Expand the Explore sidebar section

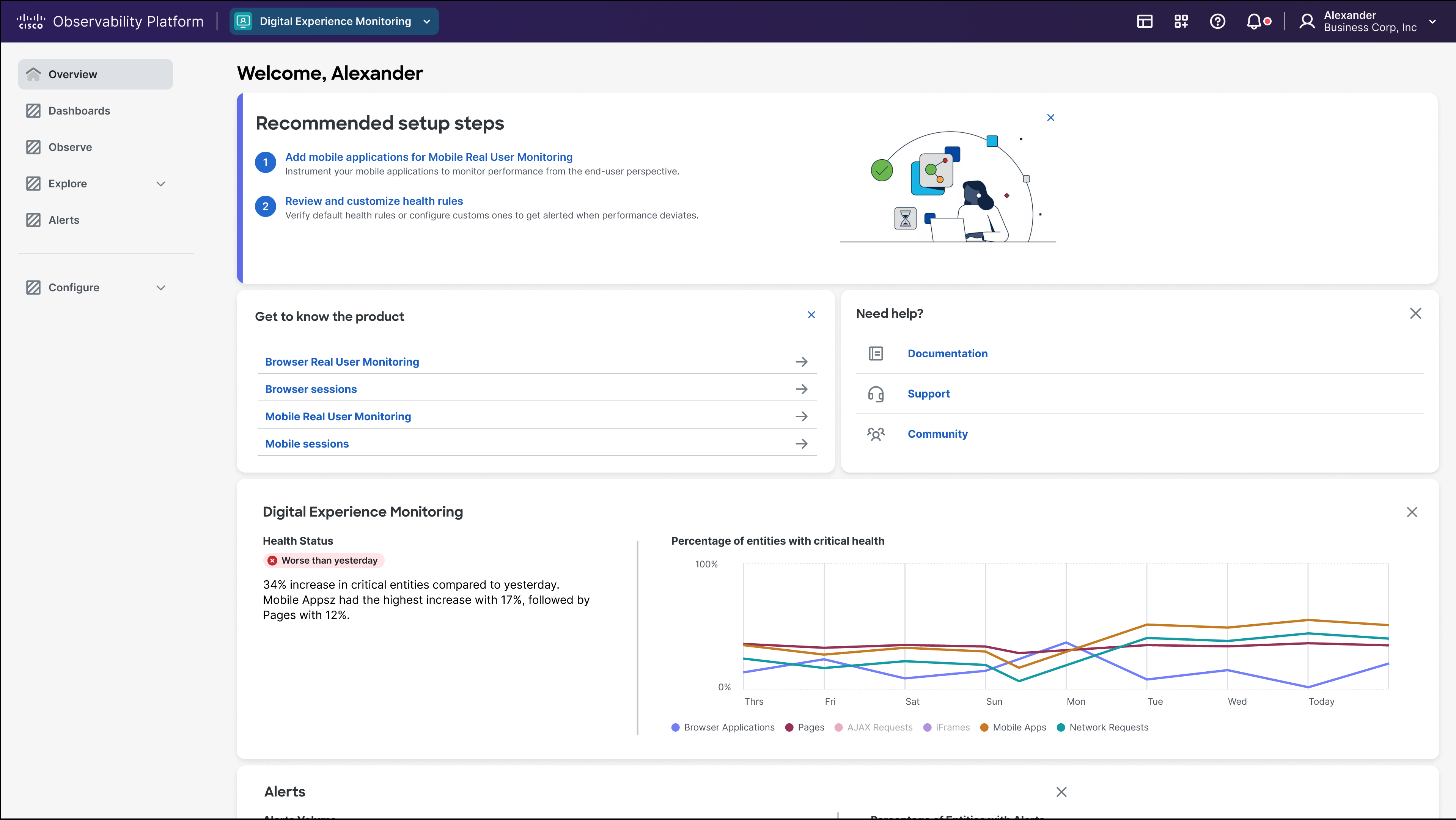(x=160, y=184)
